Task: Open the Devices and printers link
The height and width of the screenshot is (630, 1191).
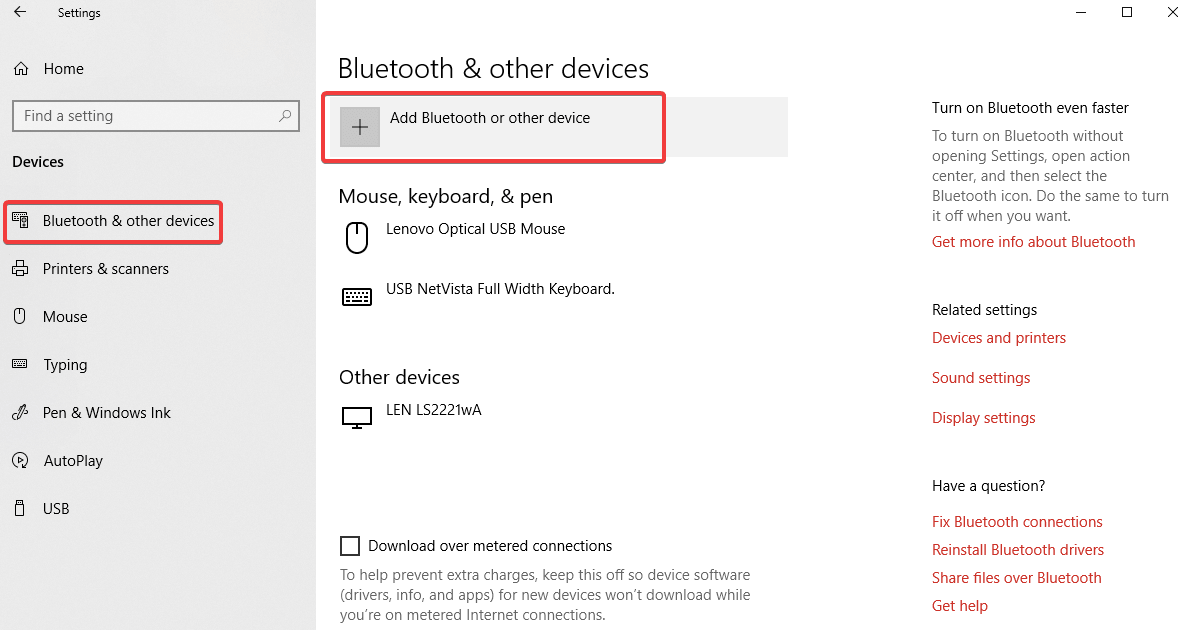Action: click(x=999, y=337)
